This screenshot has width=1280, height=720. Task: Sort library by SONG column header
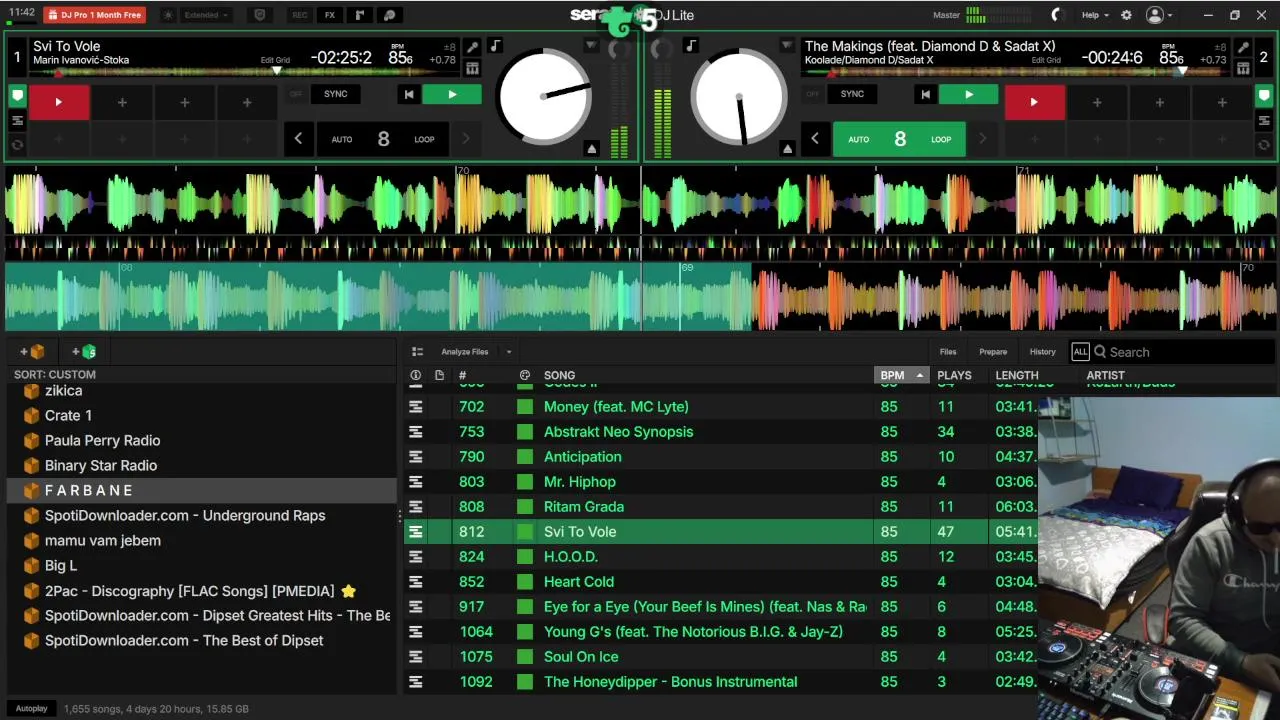559,375
